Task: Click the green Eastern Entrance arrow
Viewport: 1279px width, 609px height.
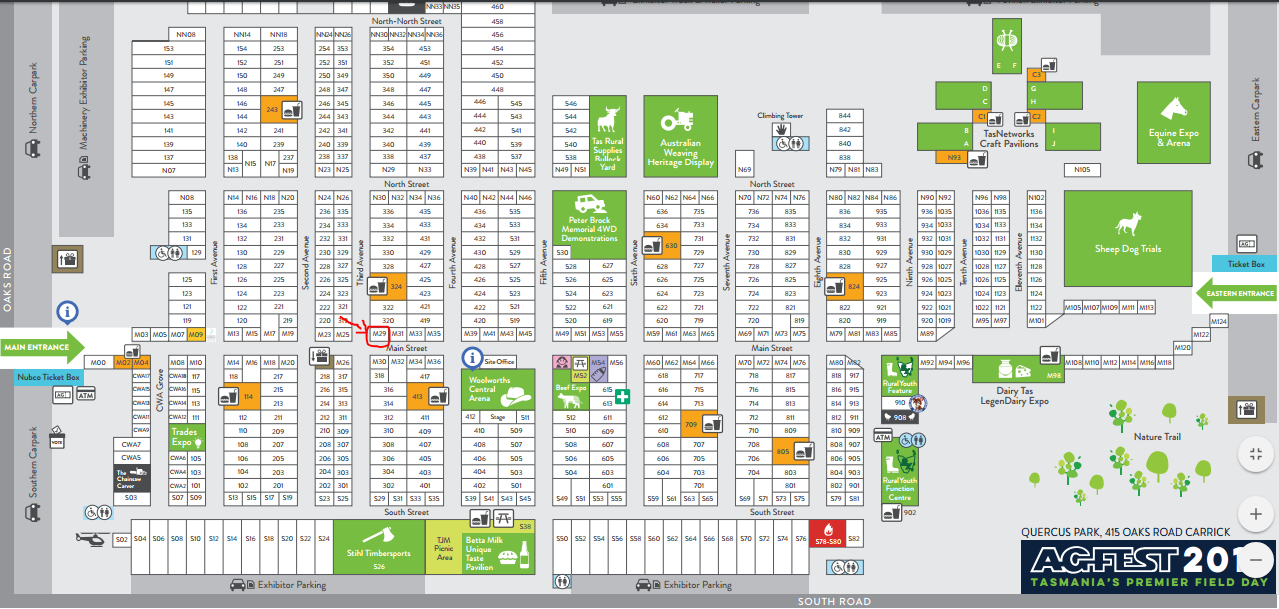Action: [x=1237, y=294]
